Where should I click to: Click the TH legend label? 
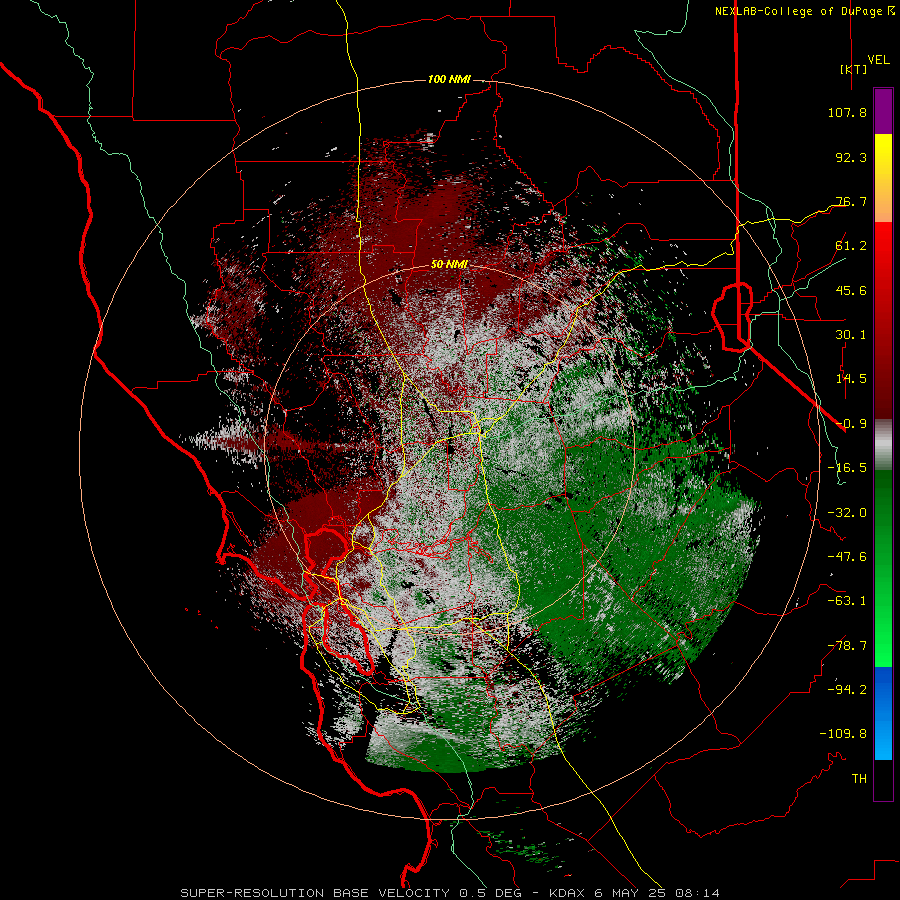click(x=859, y=779)
